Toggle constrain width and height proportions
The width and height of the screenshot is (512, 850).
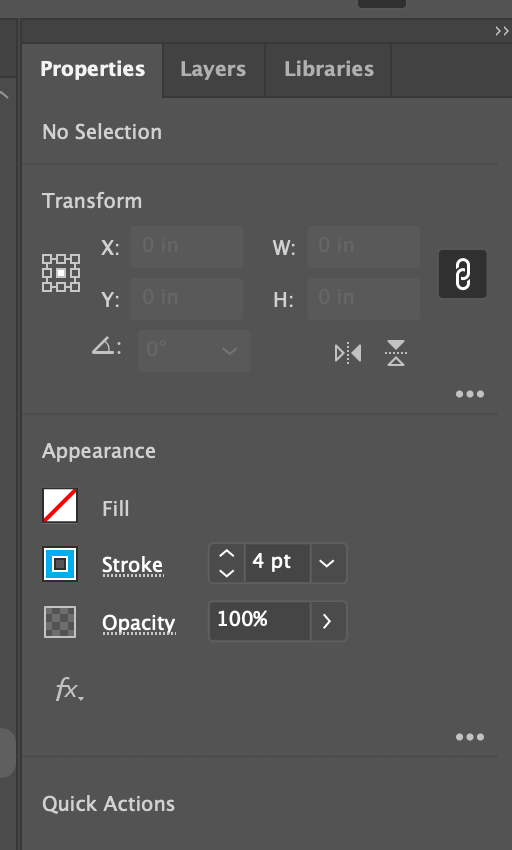coord(463,274)
